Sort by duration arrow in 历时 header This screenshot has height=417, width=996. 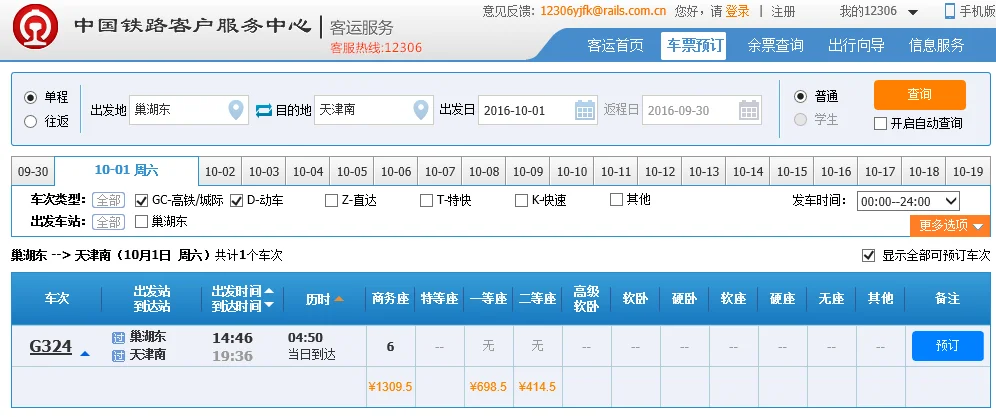[339, 299]
